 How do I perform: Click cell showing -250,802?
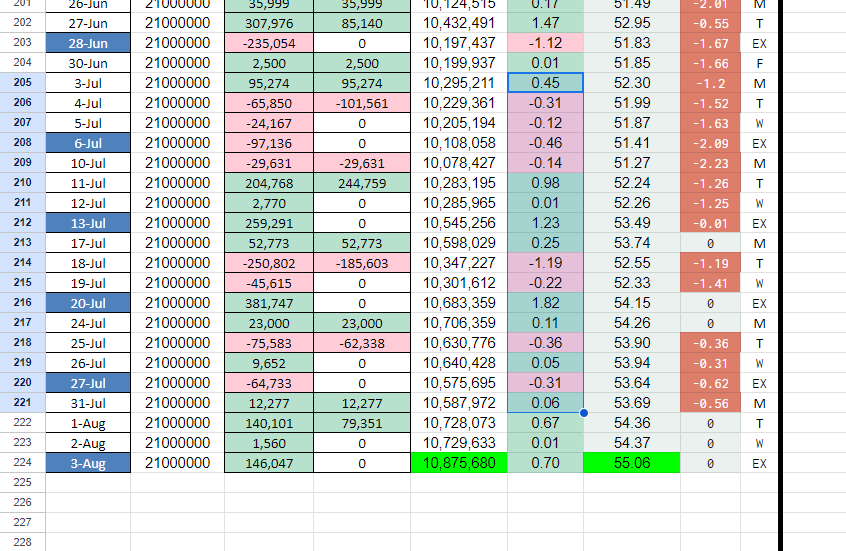point(269,263)
